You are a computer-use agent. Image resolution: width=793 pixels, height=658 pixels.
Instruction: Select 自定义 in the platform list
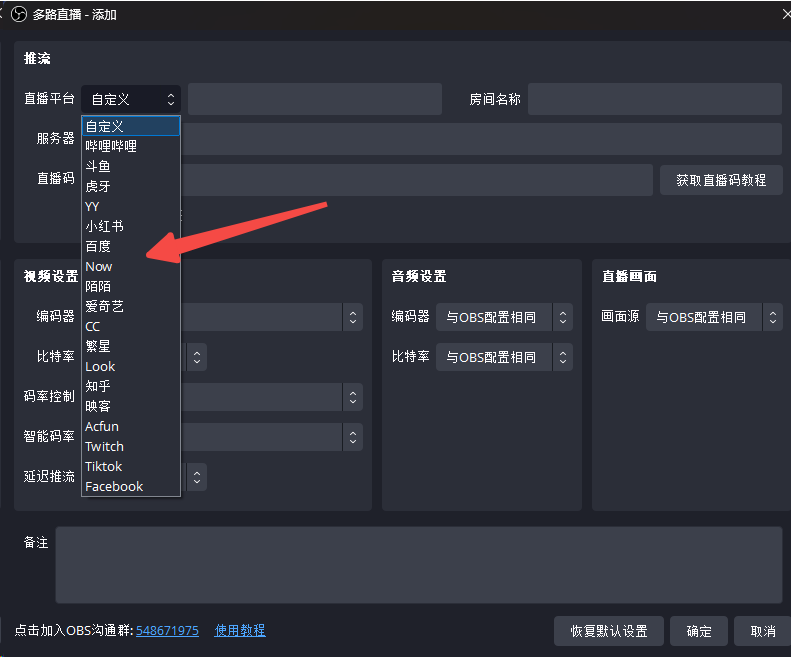[x=131, y=126]
